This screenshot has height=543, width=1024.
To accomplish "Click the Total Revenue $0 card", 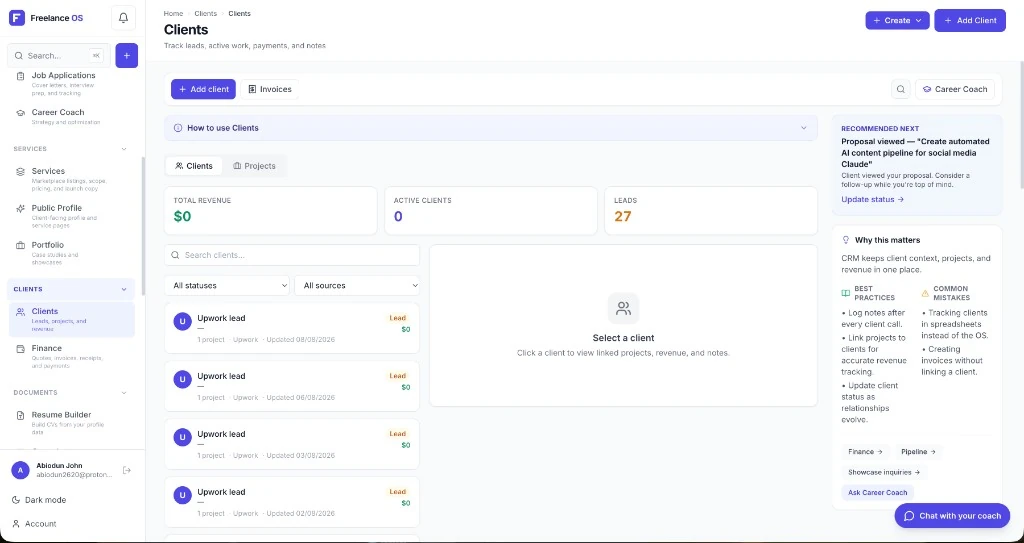I will pos(270,210).
